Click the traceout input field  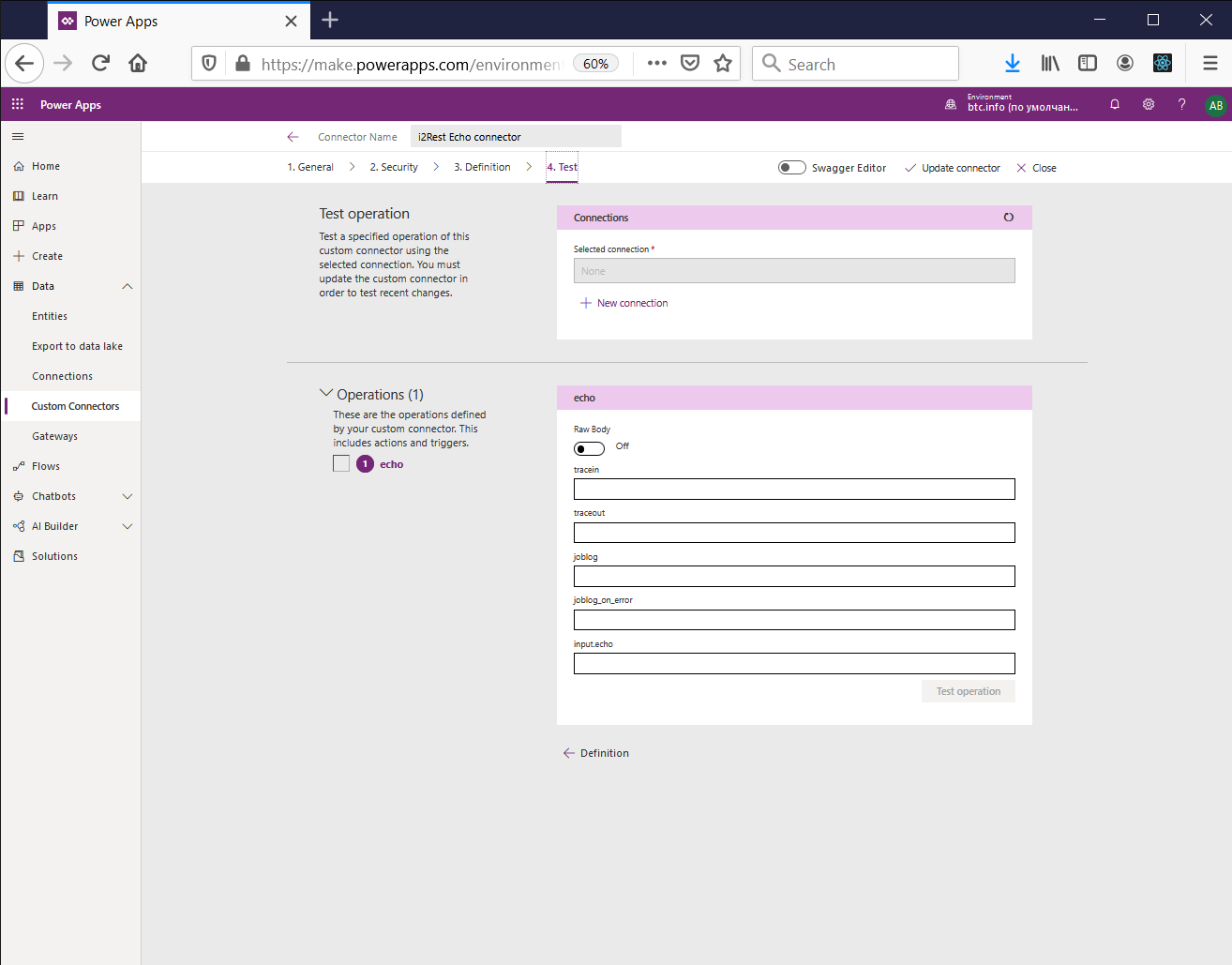click(x=794, y=533)
